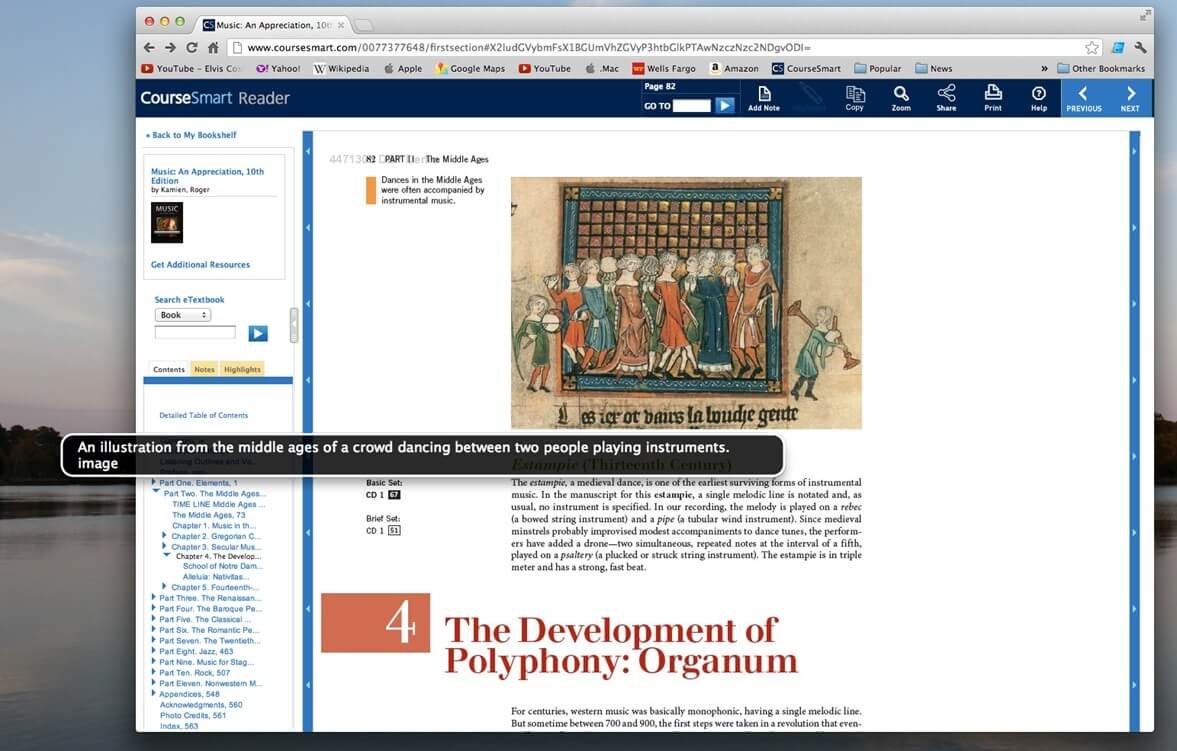This screenshot has height=751, width=1177.
Task: Expand Chapter 3. Secular Music entry
Action: [x=164, y=546]
